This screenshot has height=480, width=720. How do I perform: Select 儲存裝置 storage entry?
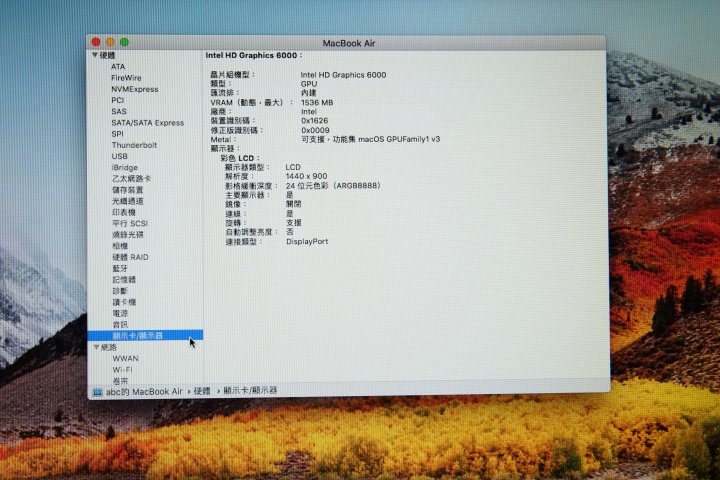pos(128,190)
